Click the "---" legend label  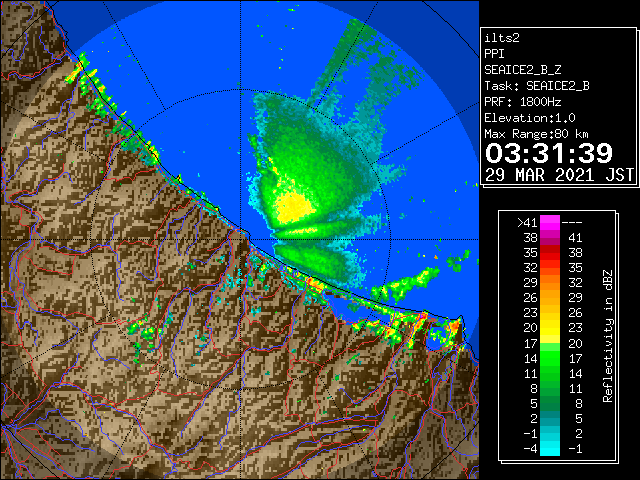tap(572, 223)
